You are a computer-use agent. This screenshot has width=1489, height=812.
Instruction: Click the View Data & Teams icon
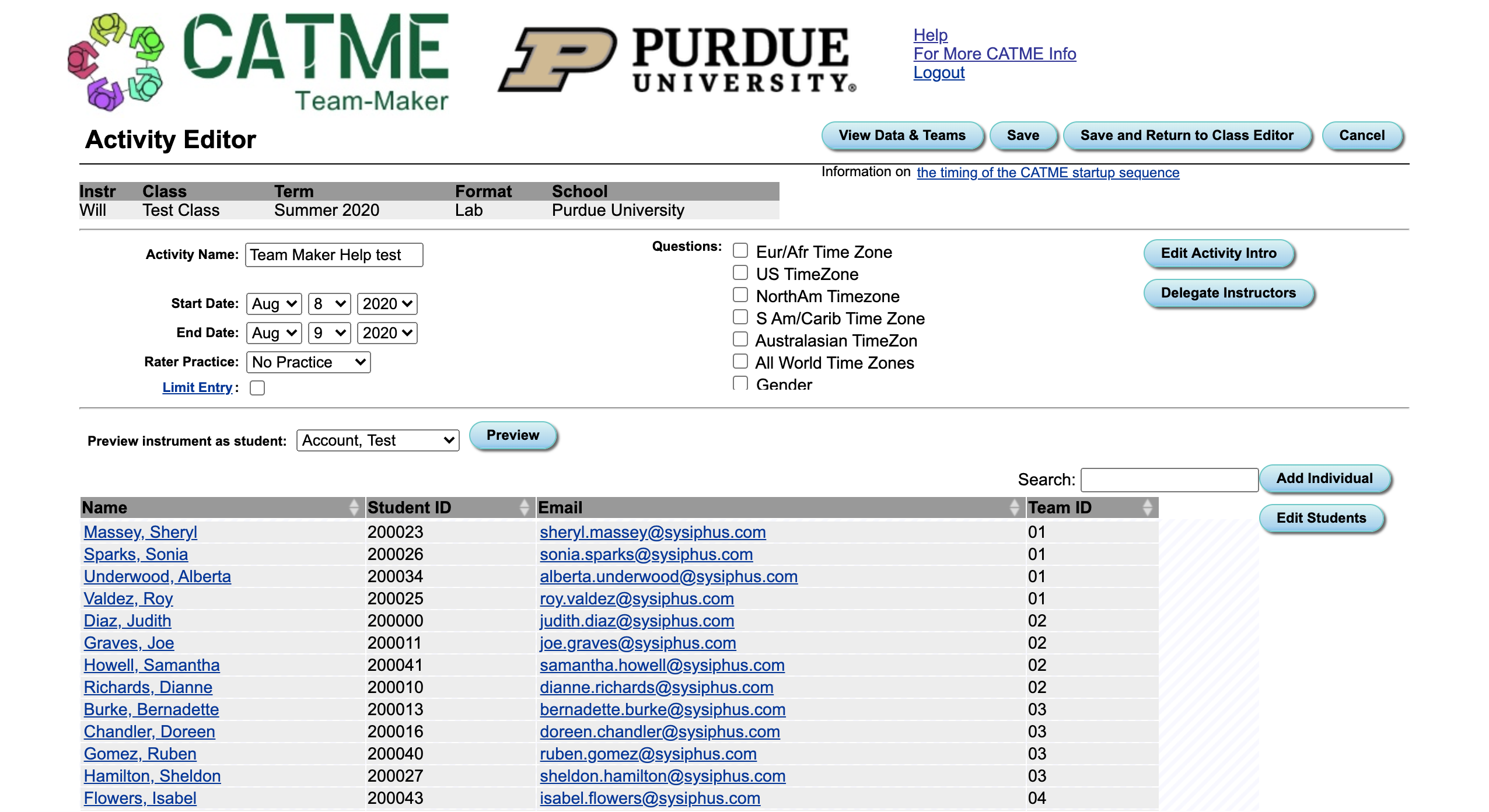(x=900, y=136)
